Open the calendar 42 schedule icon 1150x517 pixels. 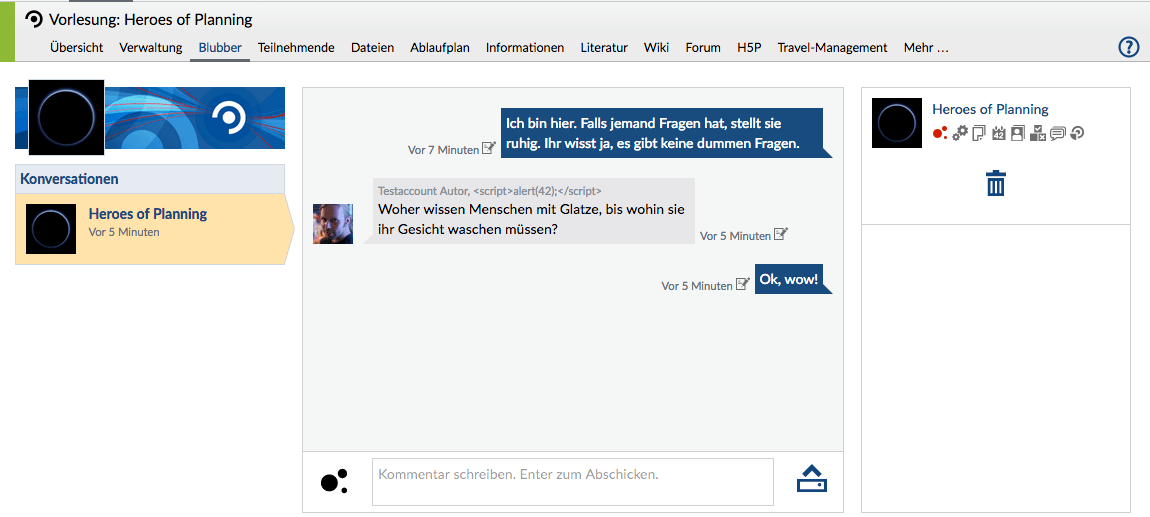click(998, 133)
